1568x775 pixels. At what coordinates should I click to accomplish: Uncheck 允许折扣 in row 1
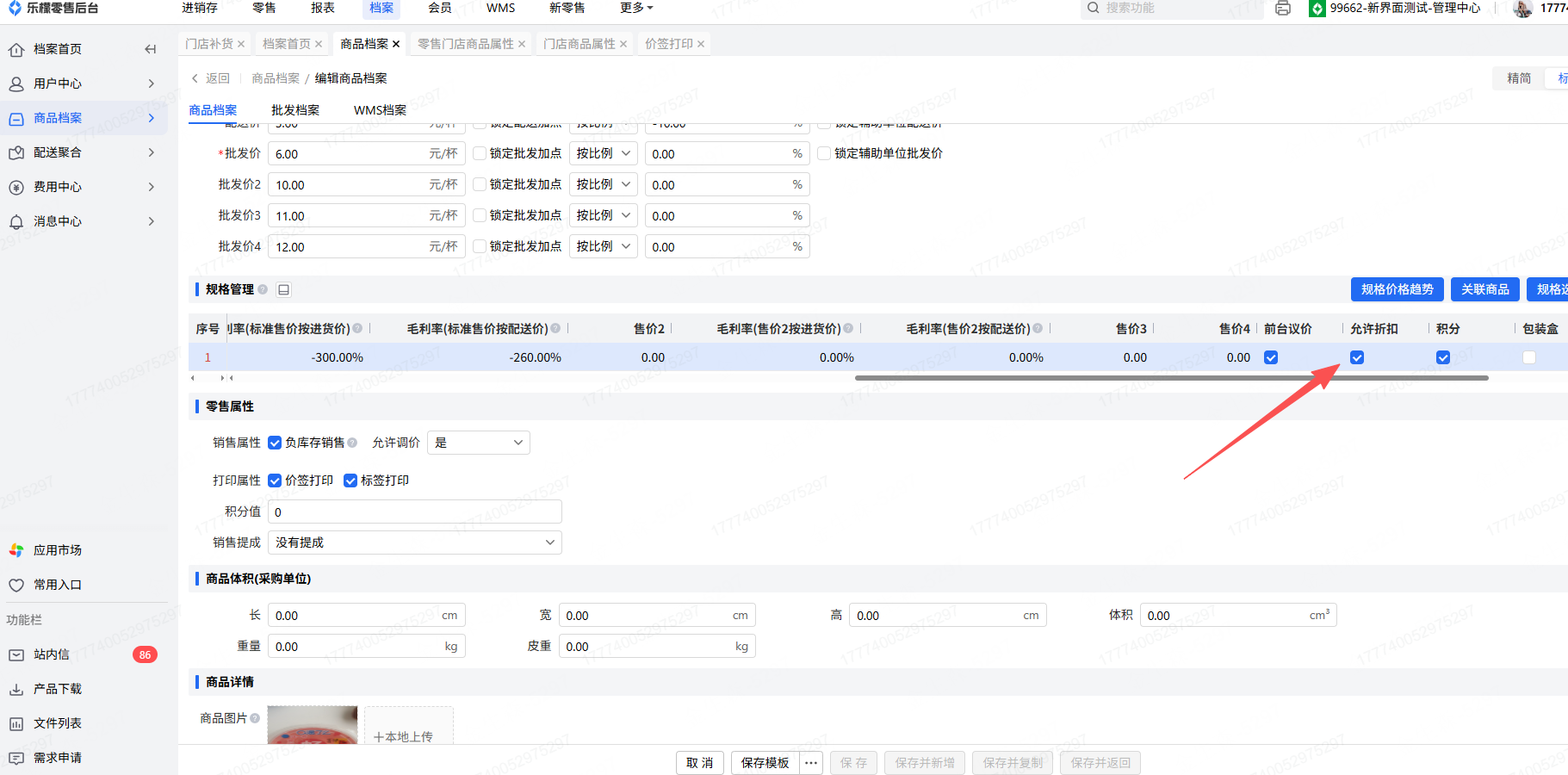1357,357
